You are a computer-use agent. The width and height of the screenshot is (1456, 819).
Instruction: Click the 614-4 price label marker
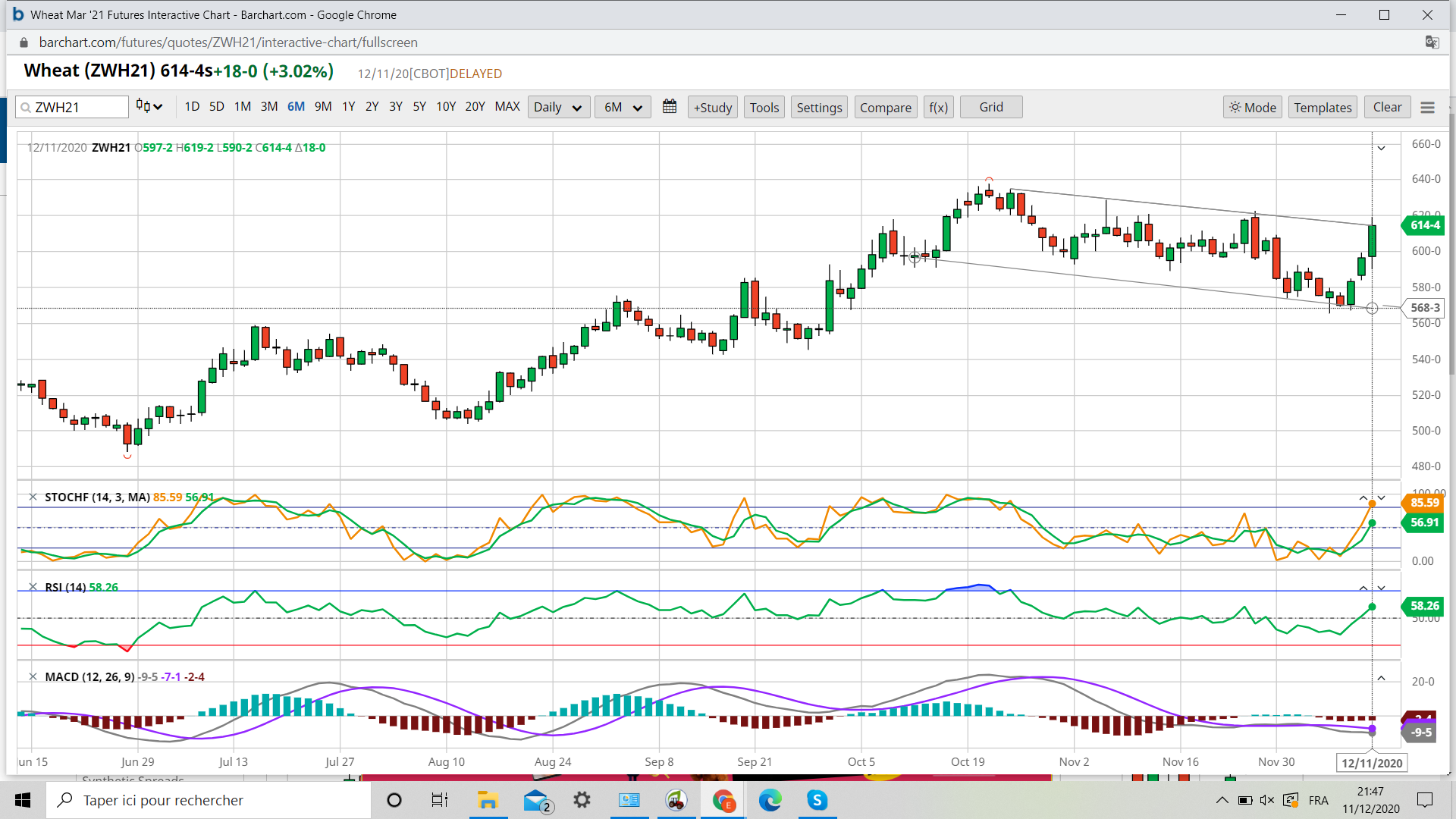pos(1424,225)
